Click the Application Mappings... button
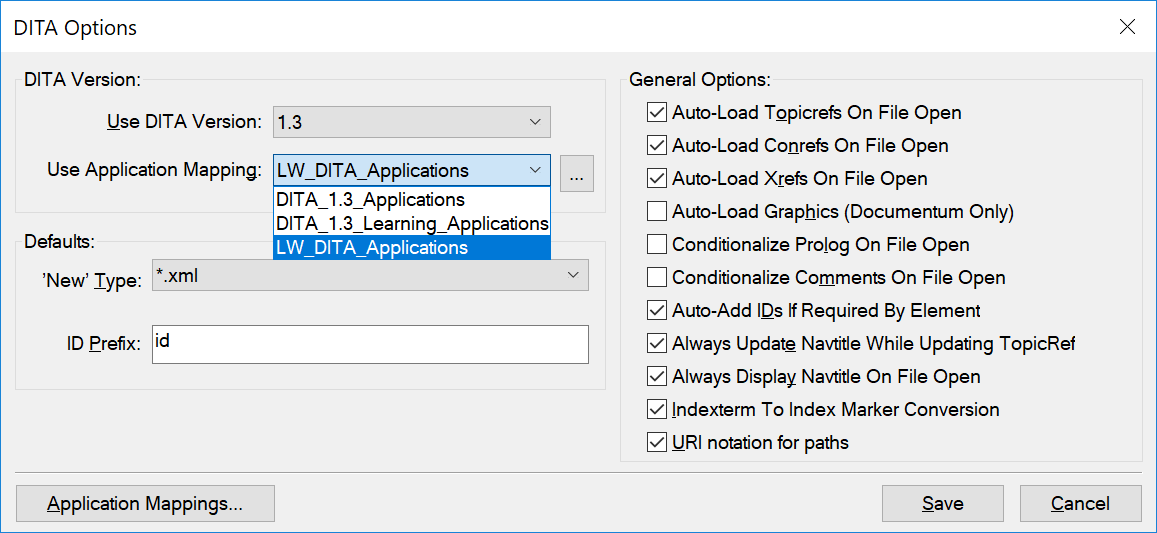The image size is (1157, 533). click(145, 503)
